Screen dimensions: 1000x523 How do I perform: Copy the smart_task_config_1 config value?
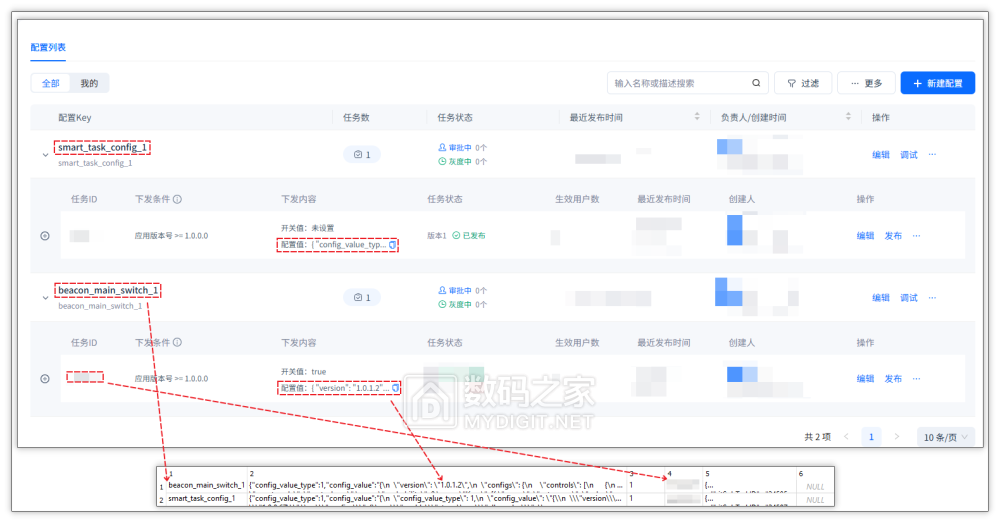click(x=393, y=244)
